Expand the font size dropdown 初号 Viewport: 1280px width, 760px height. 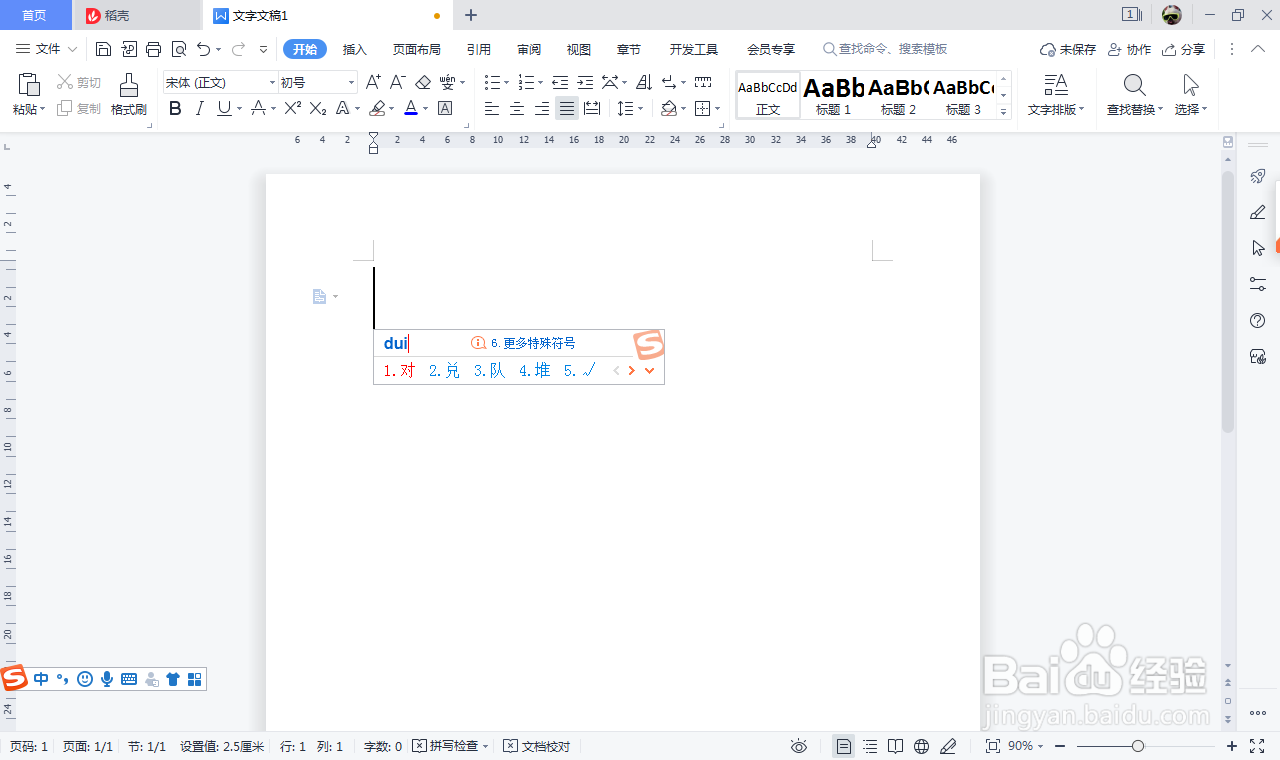(318, 81)
